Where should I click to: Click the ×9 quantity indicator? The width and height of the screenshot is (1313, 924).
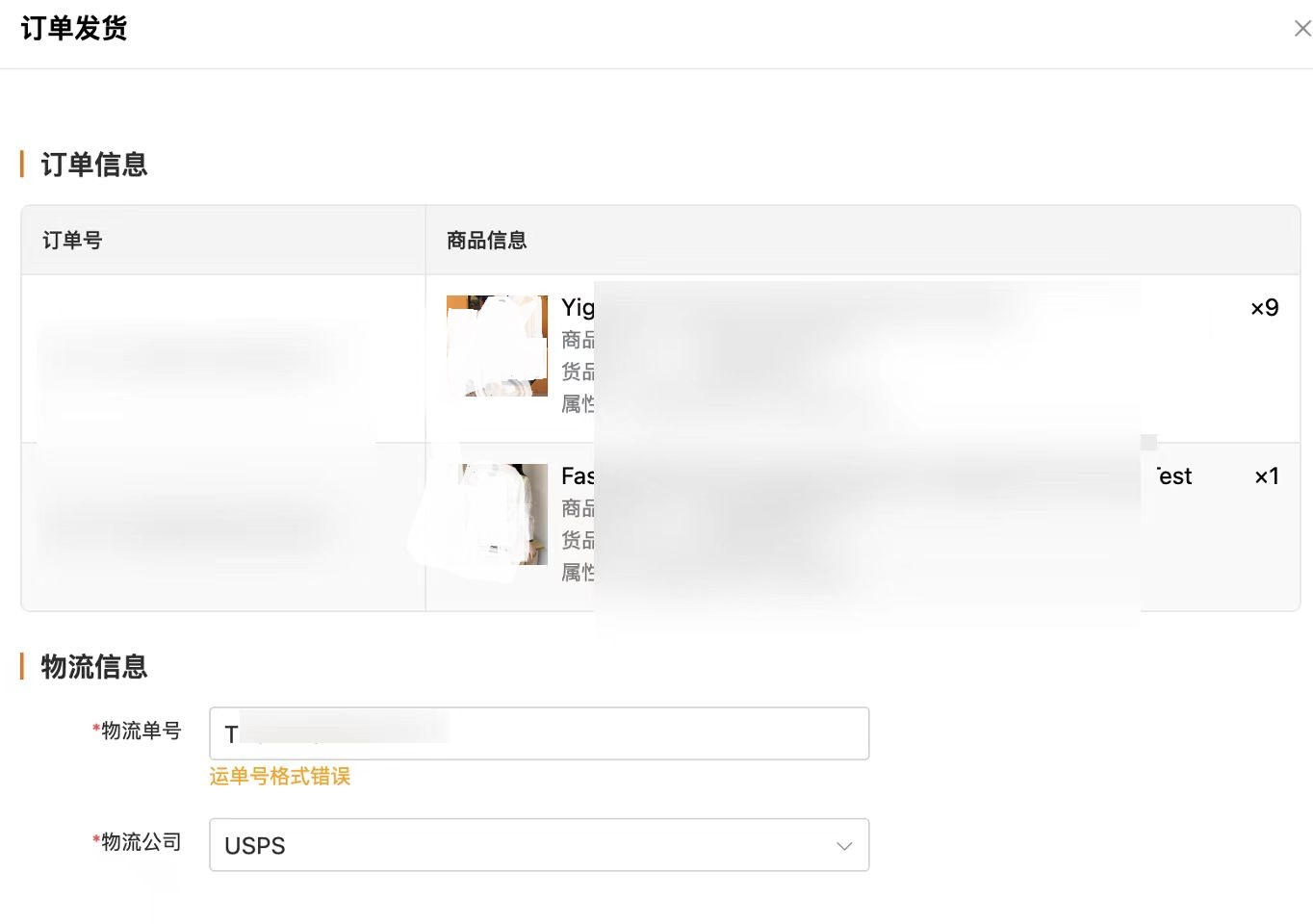pyautogui.click(x=1265, y=308)
